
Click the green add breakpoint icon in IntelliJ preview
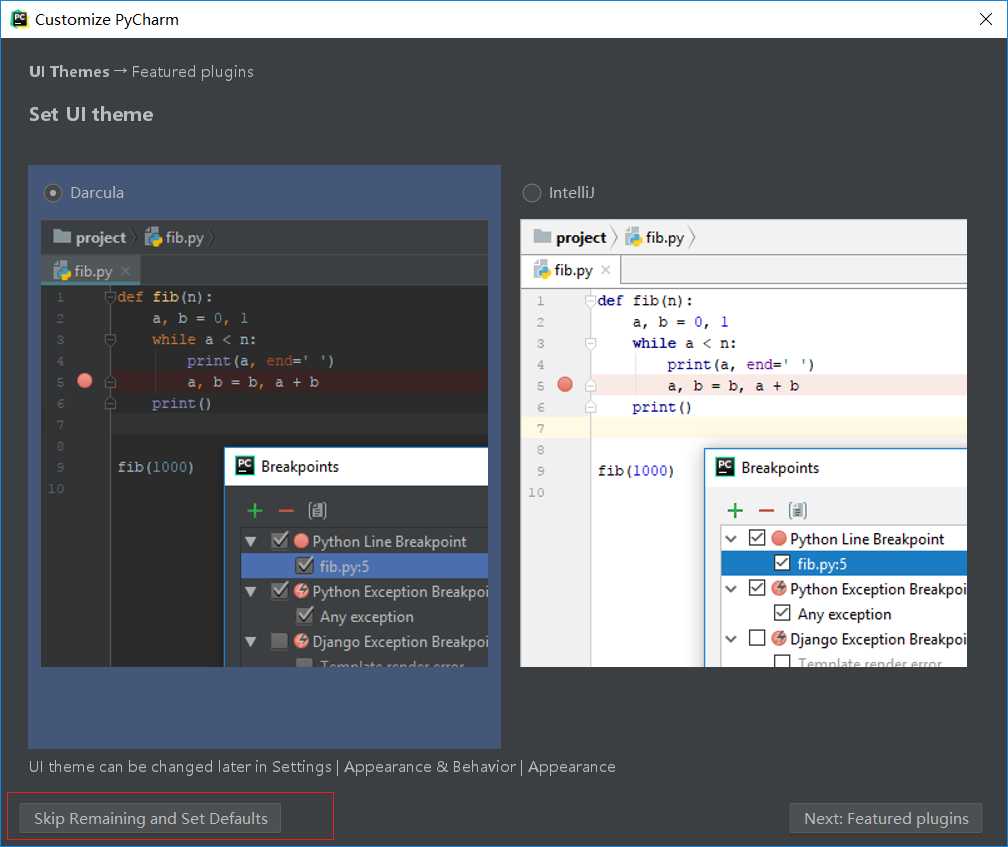(x=735, y=510)
